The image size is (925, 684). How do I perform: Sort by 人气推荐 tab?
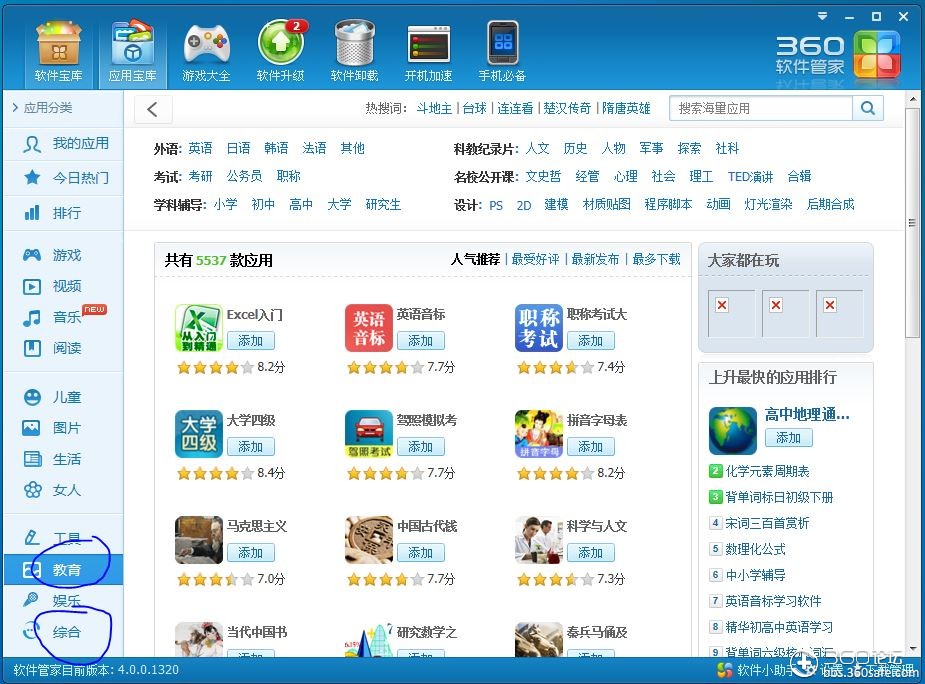tap(475, 259)
